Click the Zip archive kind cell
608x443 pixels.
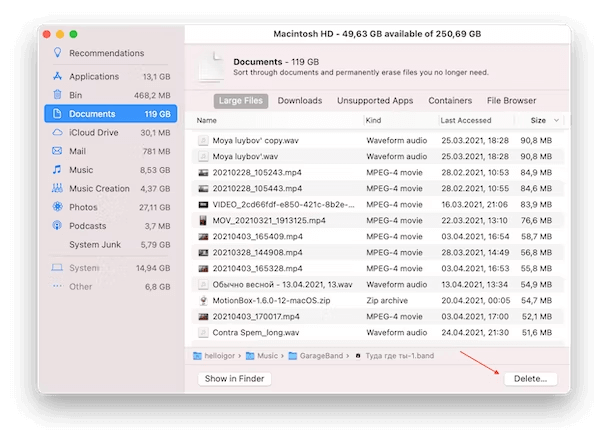tap(387, 301)
